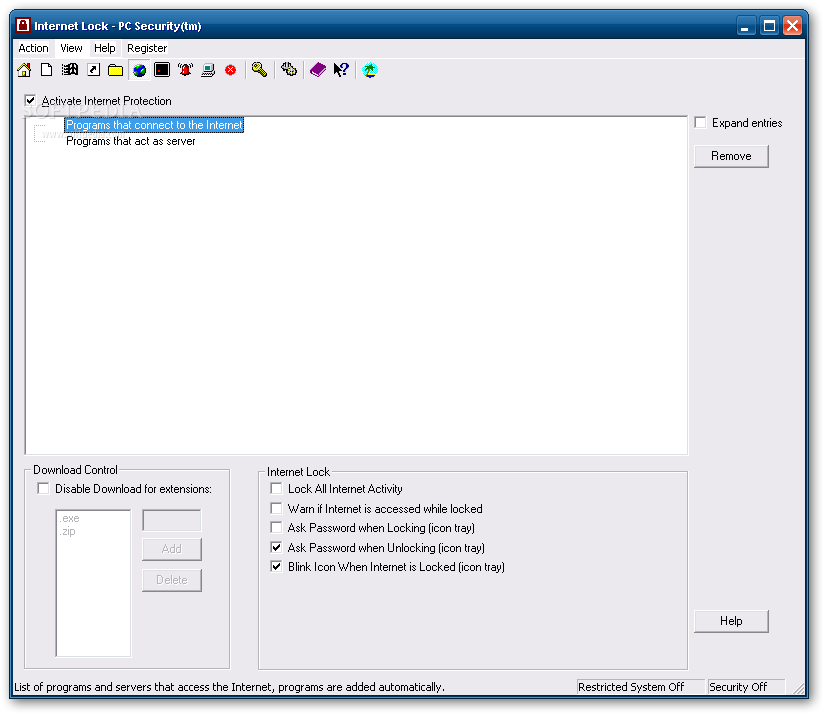Viewport: 824px width, 714px height.
Task: Click the Security Off status panel
Action: [746, 687]
